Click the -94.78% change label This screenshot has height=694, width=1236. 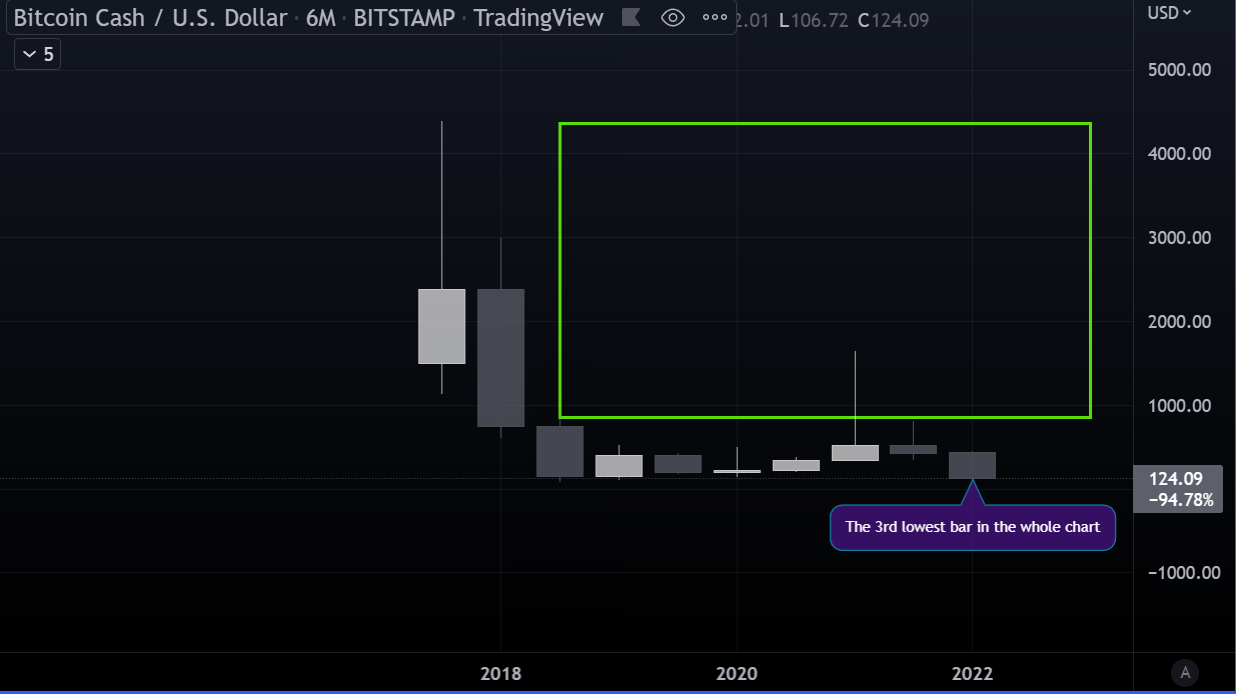(x=1180, y=500)
